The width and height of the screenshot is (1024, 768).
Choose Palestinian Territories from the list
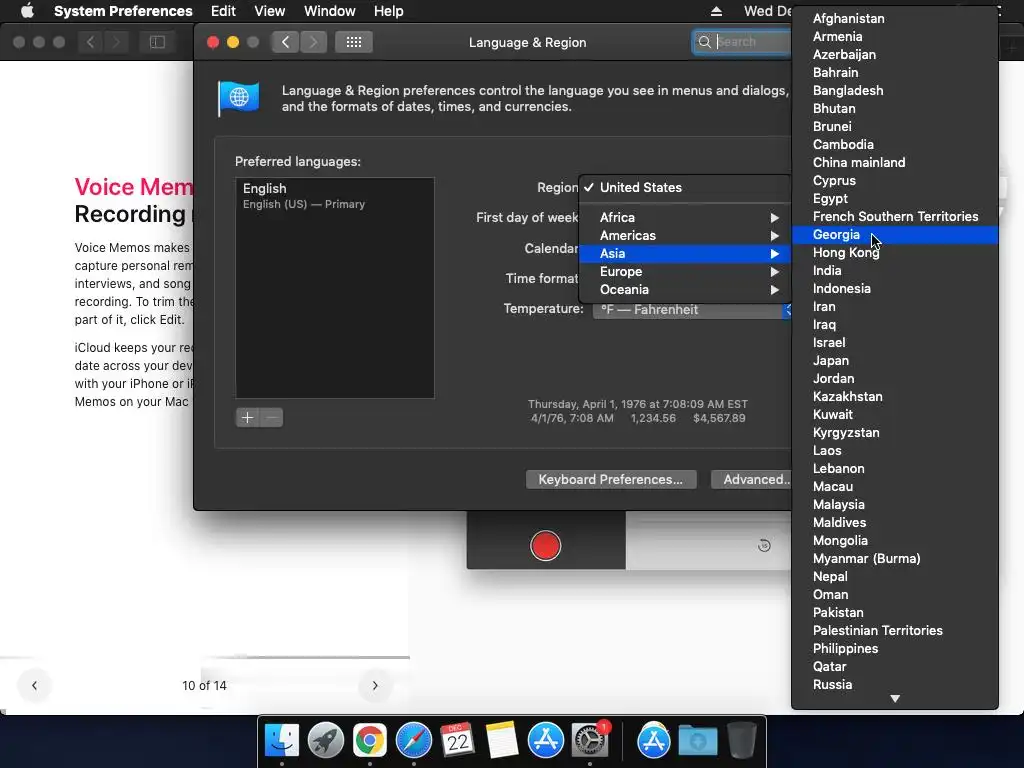[x=895, y=631]
